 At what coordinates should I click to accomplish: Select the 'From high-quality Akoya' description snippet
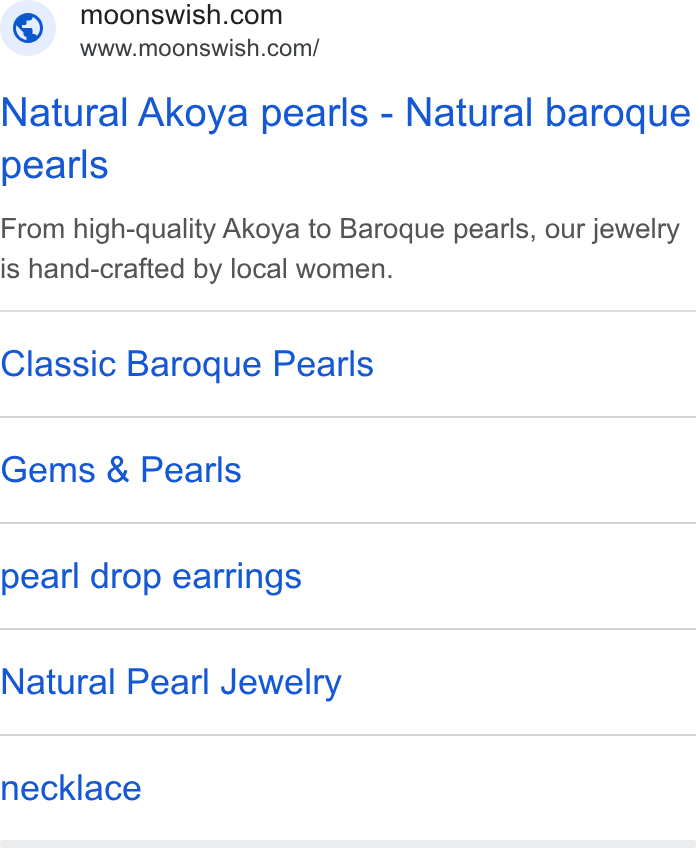[340, 248]
